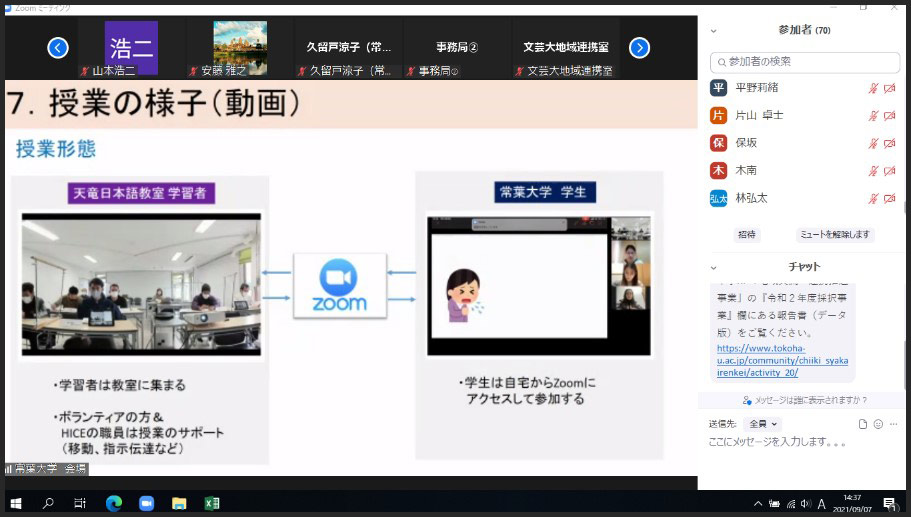911x517 pixels.
Task: Open the tokoha-u.ac.jp link in chat
Action: coord(782,360)
